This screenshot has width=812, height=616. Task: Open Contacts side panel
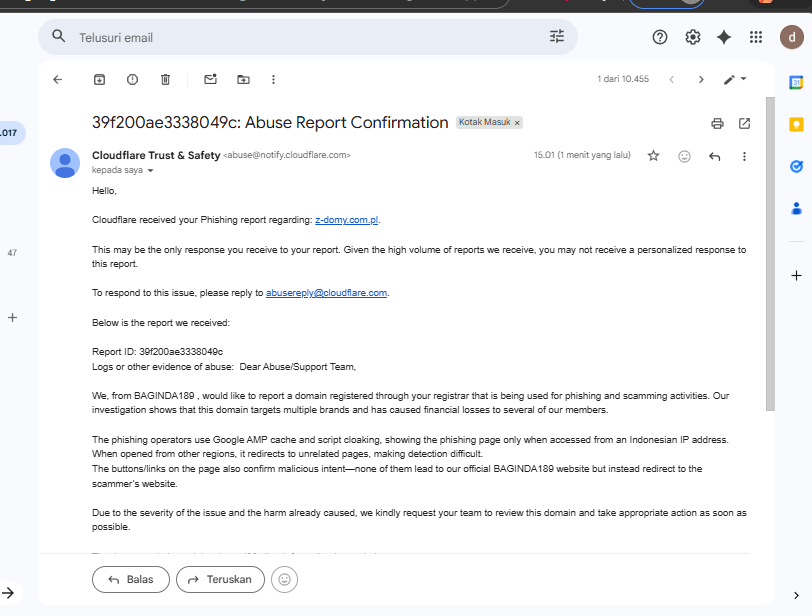click(x=796, y=208)
